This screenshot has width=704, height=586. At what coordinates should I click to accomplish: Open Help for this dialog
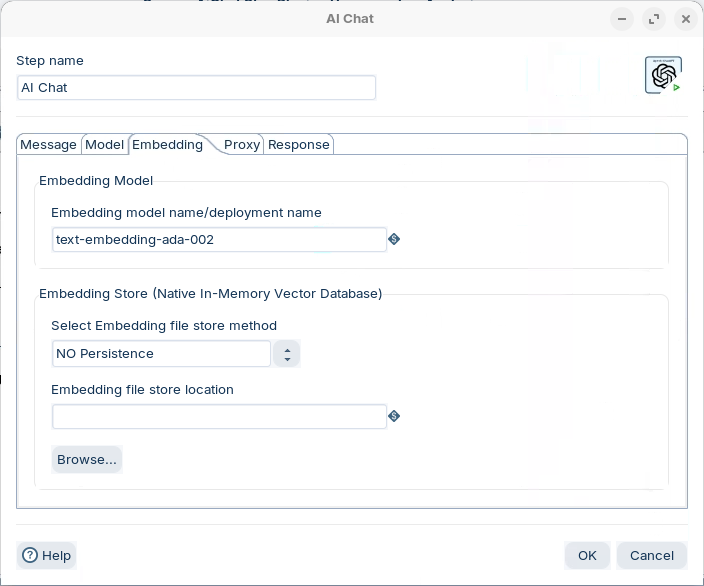click(x=47, y=555)
